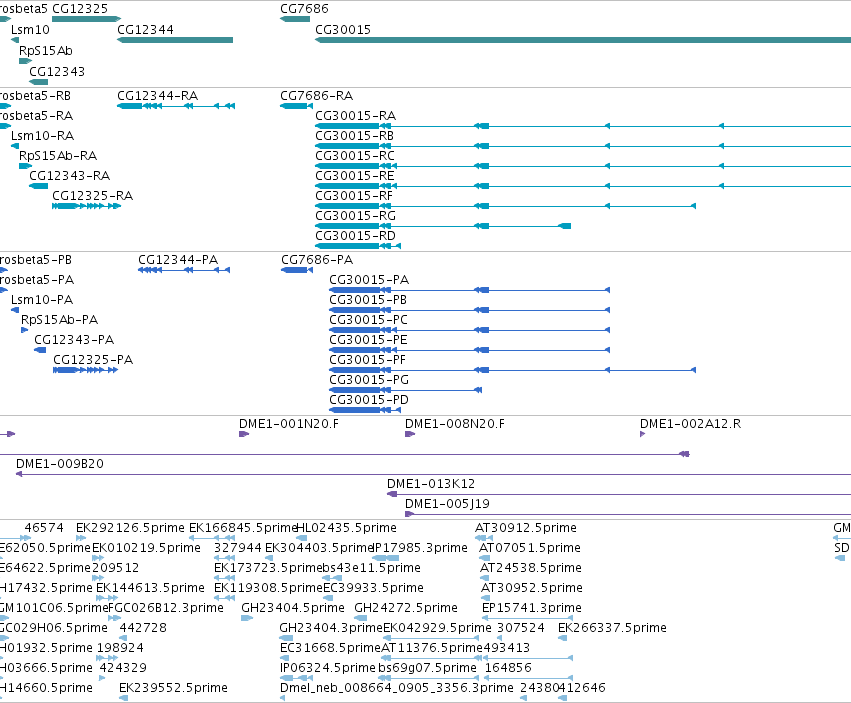Click the RpS15Ab-PA protein label
The image size is (851, 703).
click(60, 320)
